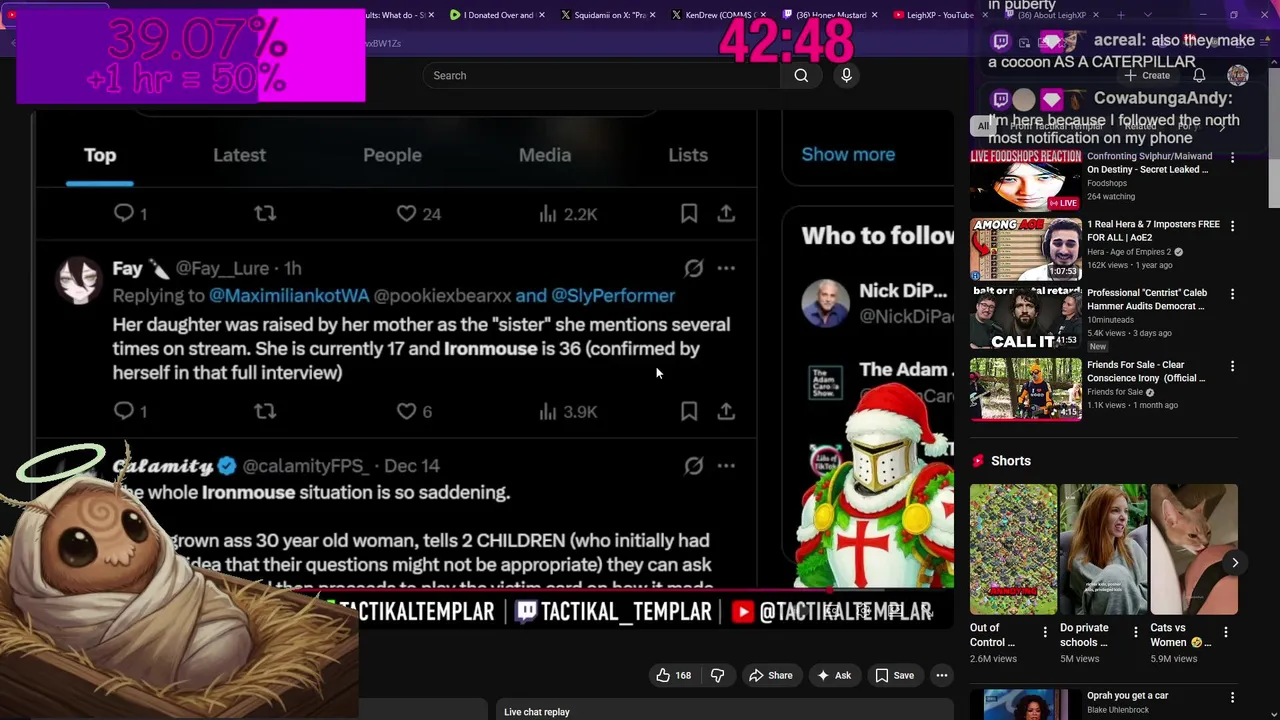This screenshot has width=1280, height=720.
Task: Share this YouTube video
Action: click(770, 675)
